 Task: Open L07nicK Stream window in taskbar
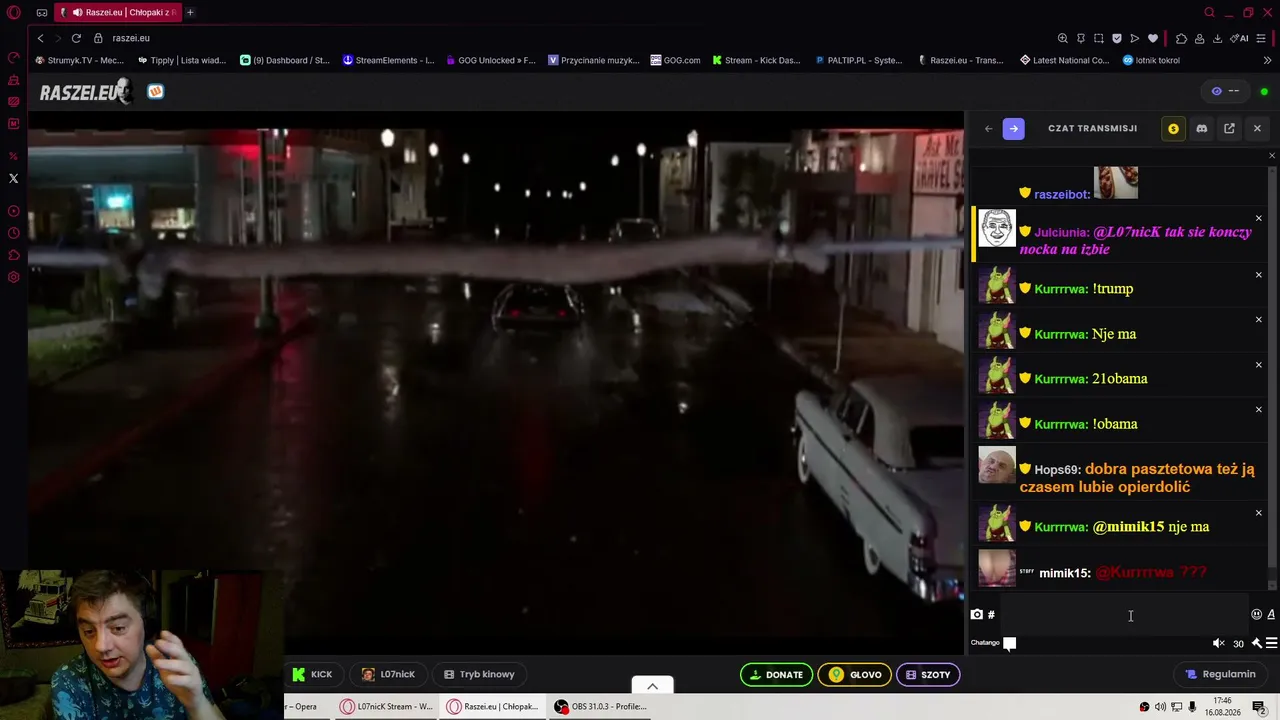pyautogui.click(x=386, y=707)
